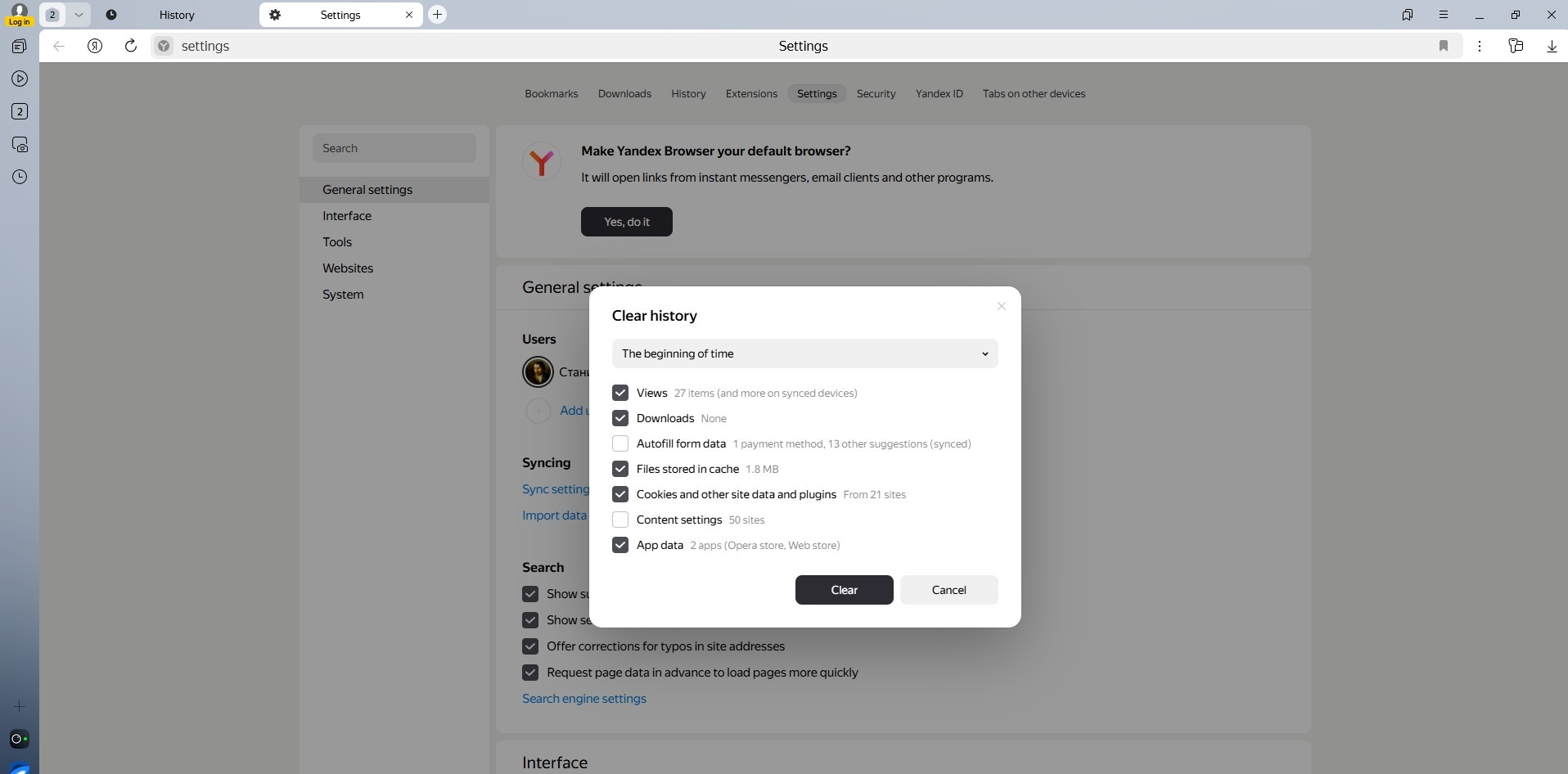Open the browser menu with three dots
The width and height of the screenshot is (1568, 774).
1480,46
